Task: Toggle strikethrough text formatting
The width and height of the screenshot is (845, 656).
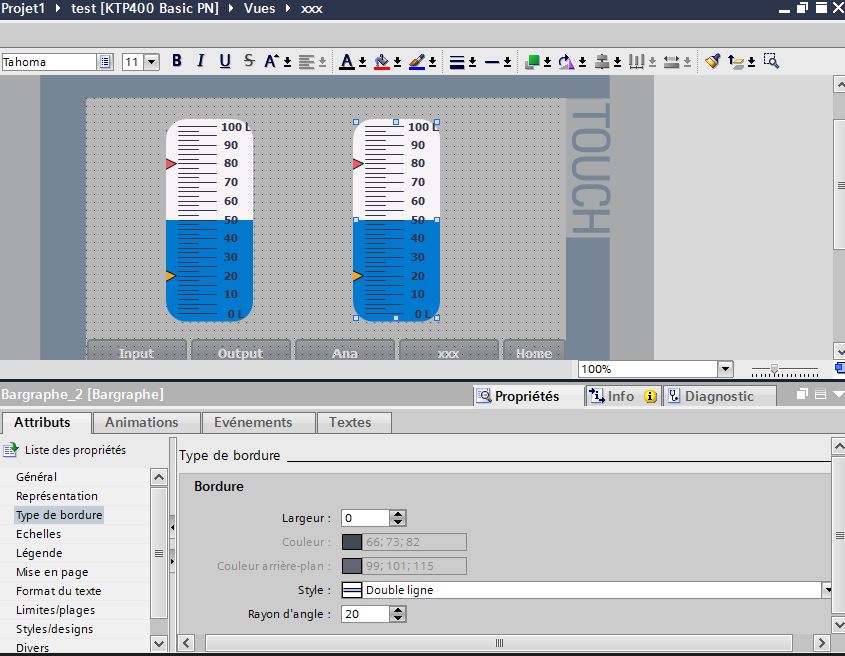Action: coord(249,61)
